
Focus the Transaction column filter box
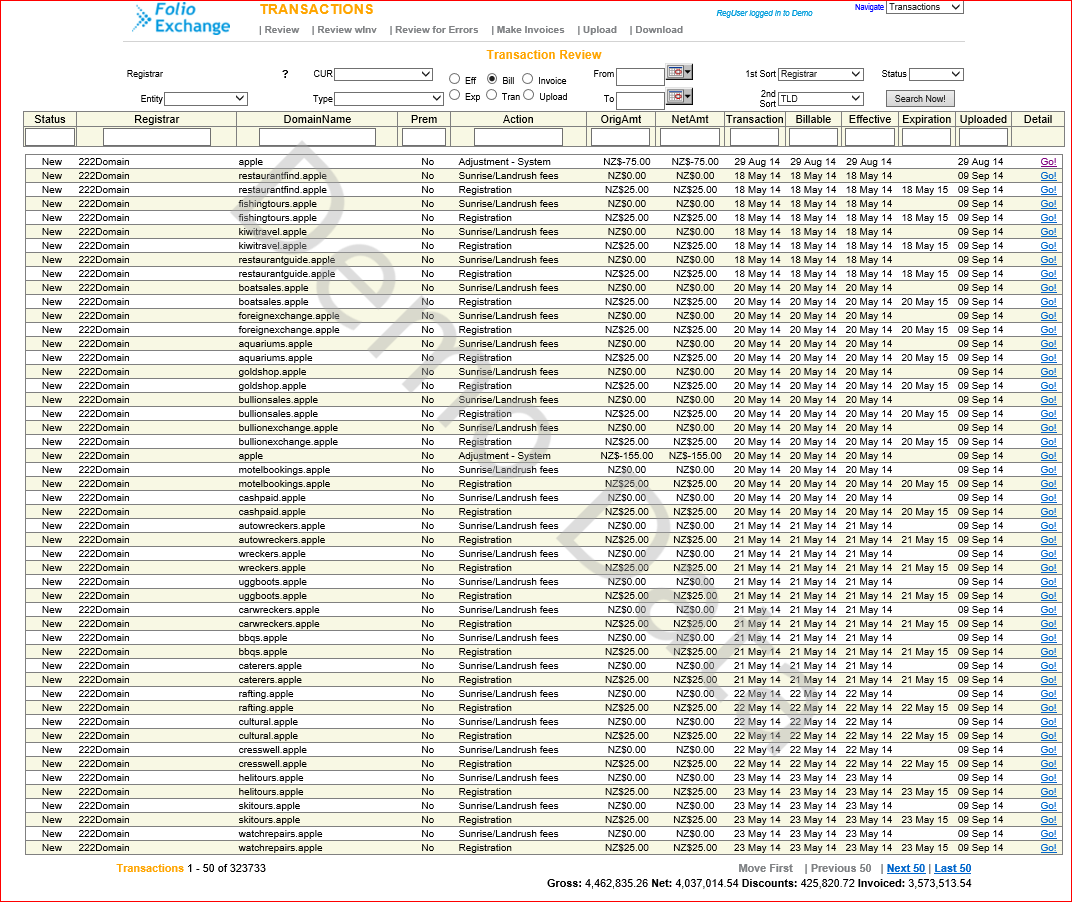pyautogui.click(x=755, y=137)
